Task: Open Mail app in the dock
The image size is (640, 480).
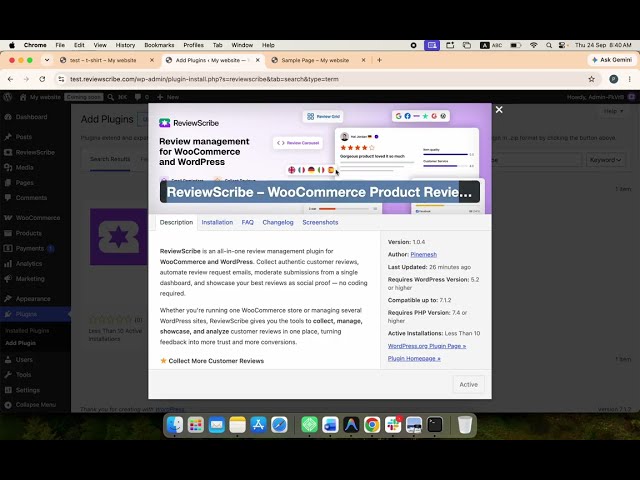Action: pos(217,425)
